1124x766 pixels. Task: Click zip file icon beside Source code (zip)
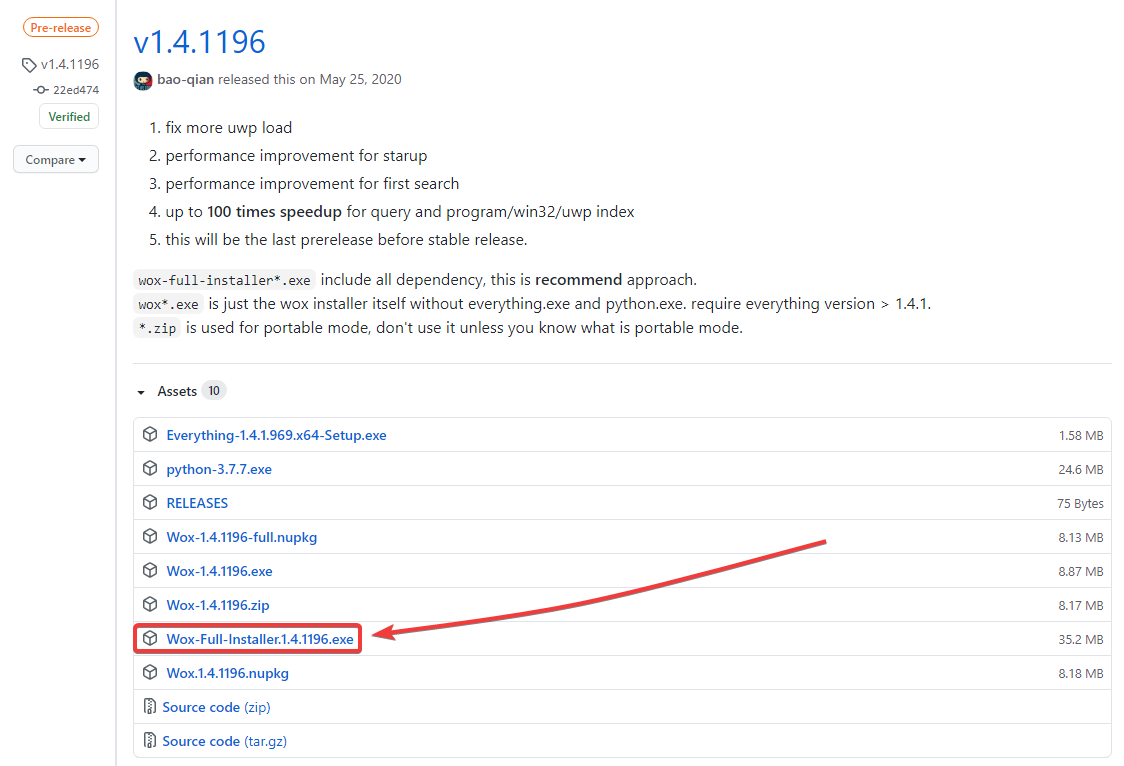[x=149, y=707]
